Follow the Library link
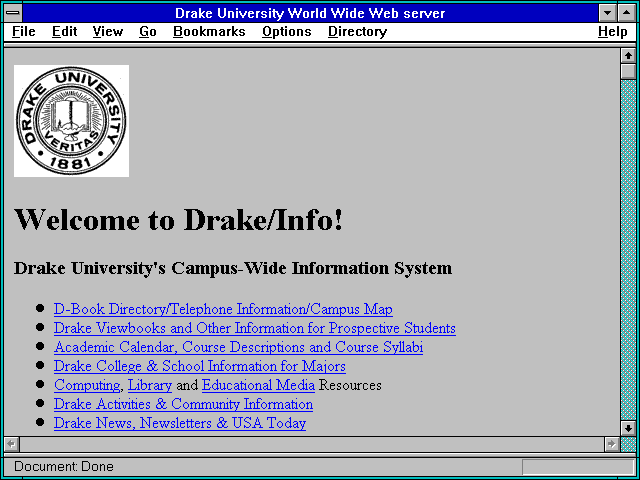 click(150, 385)
